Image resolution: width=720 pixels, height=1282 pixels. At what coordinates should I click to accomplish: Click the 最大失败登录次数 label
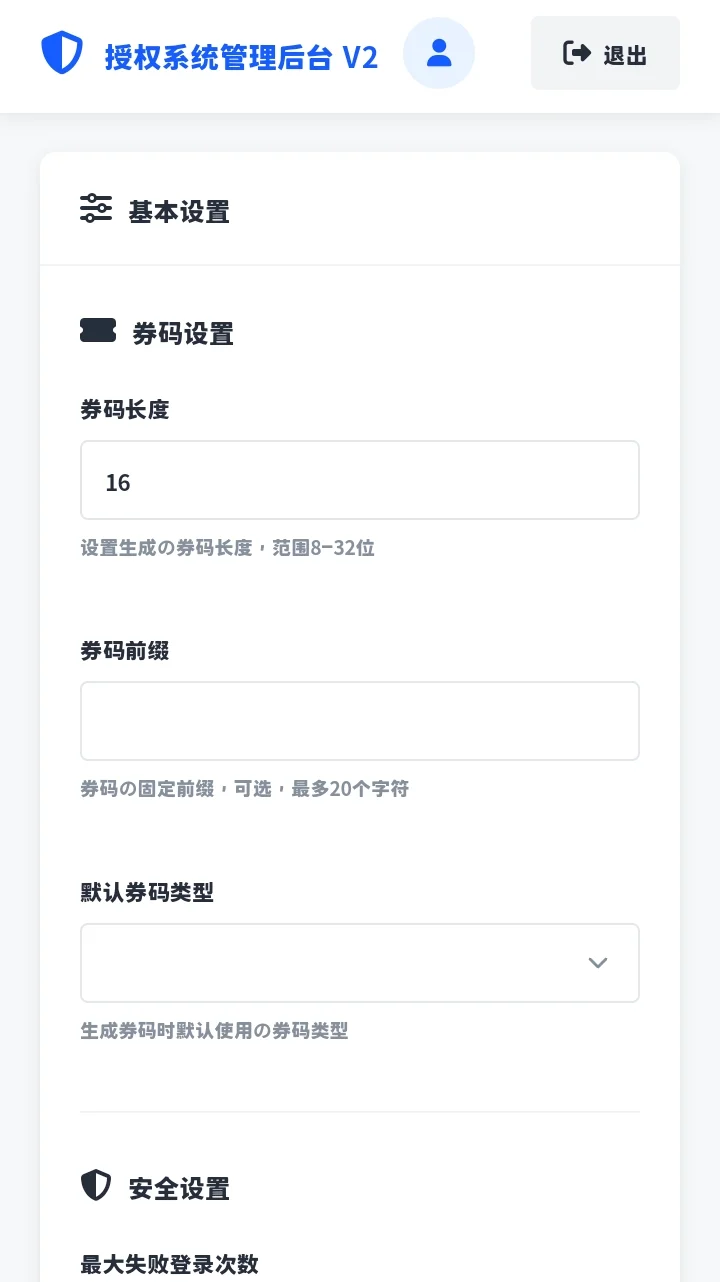pyautogui.click(x=169, y=1264)
